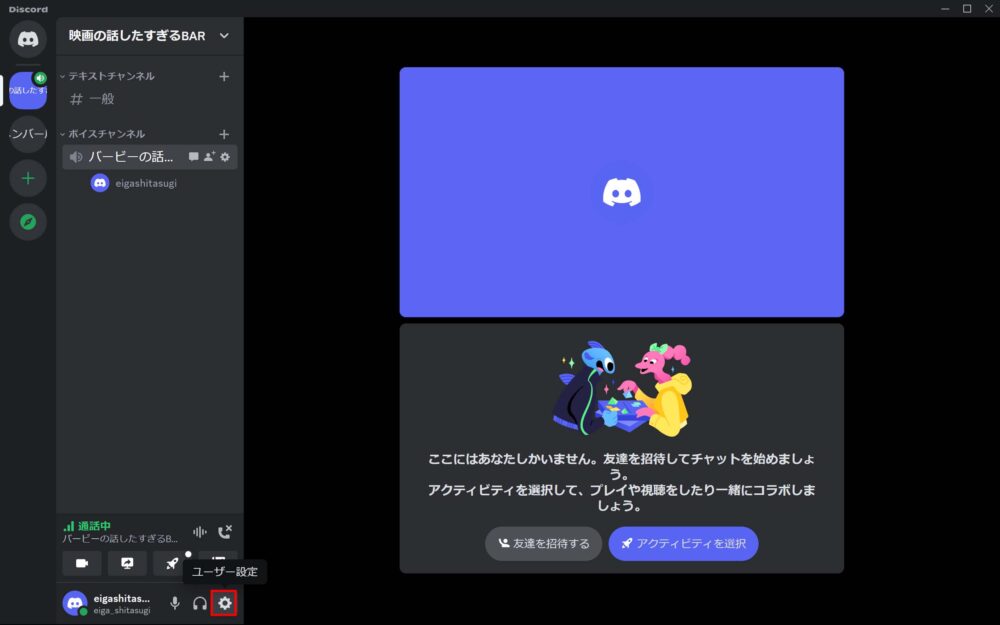The height and width of the screenshot is (625, 1000).
Task: Collapse the テキストチャンネル category
Action: point(107,76)
